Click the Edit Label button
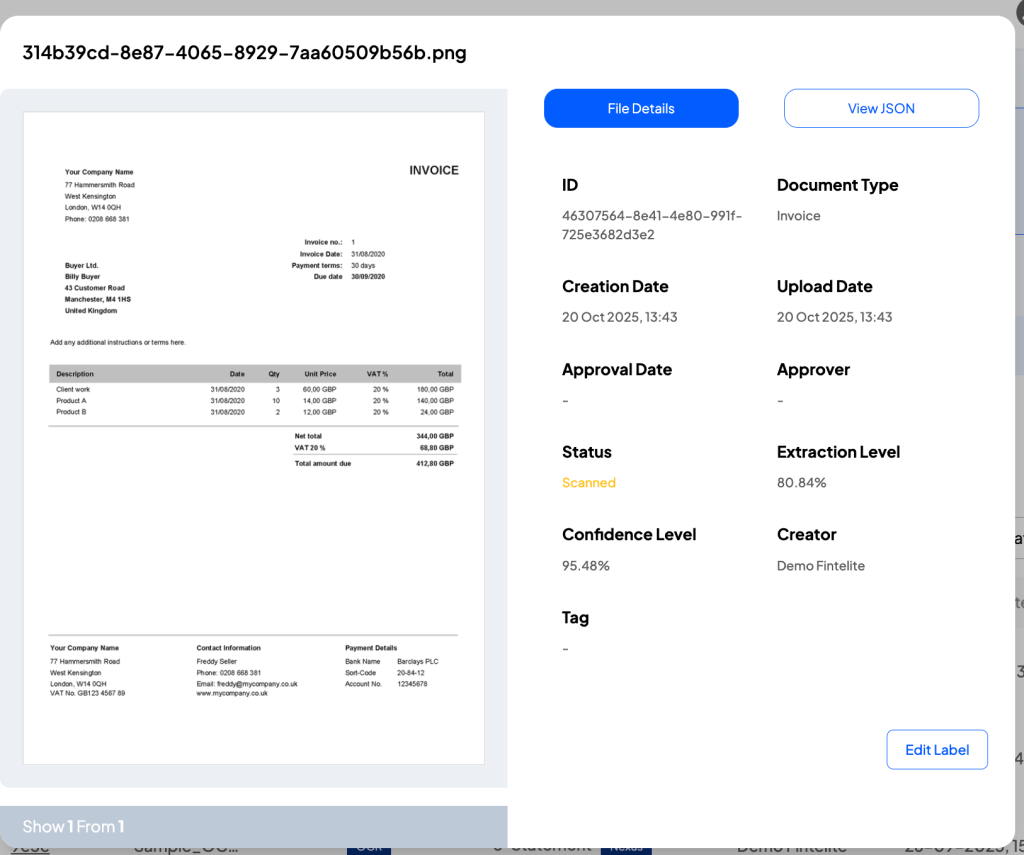The width and height of the screenshot is (1024, 855). click(x=936, y=750)
